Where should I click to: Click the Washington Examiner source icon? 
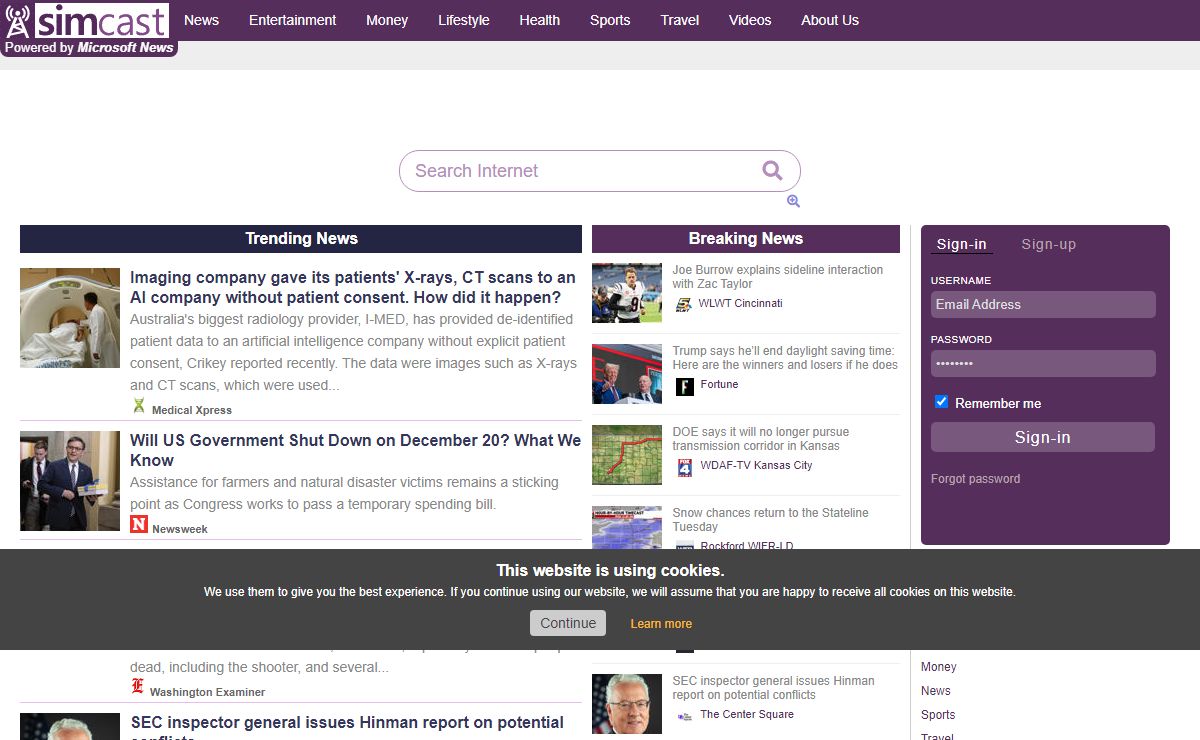(x=138, y=687)
